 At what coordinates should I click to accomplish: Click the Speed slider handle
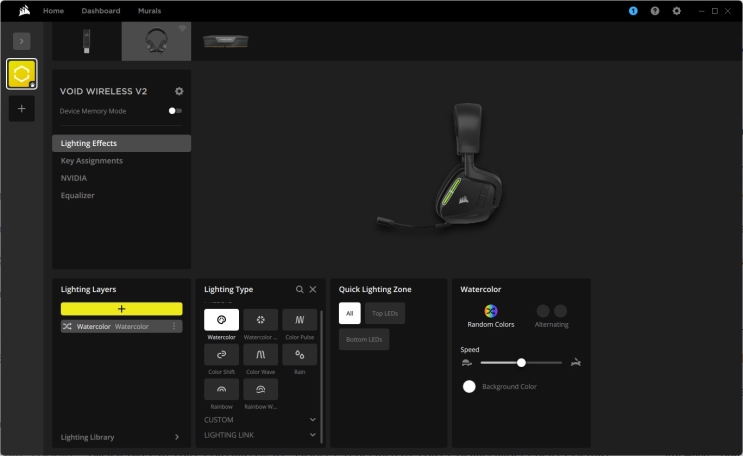[x=521, y=362]
